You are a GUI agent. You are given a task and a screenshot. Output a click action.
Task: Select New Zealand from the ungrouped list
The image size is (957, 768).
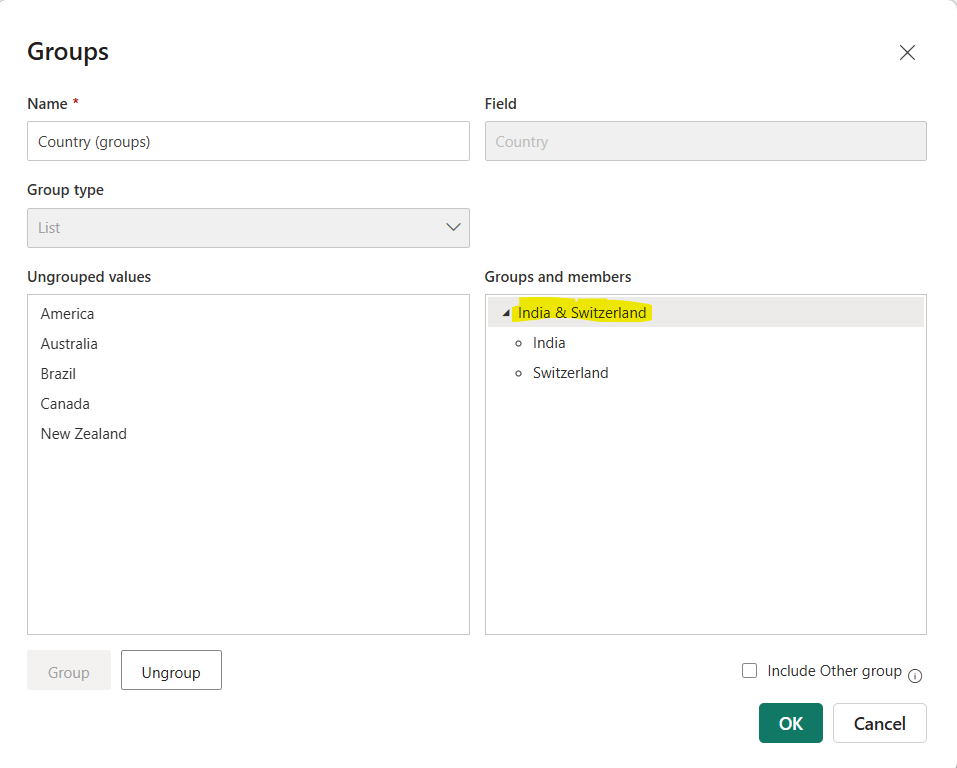tap(83, 433)
